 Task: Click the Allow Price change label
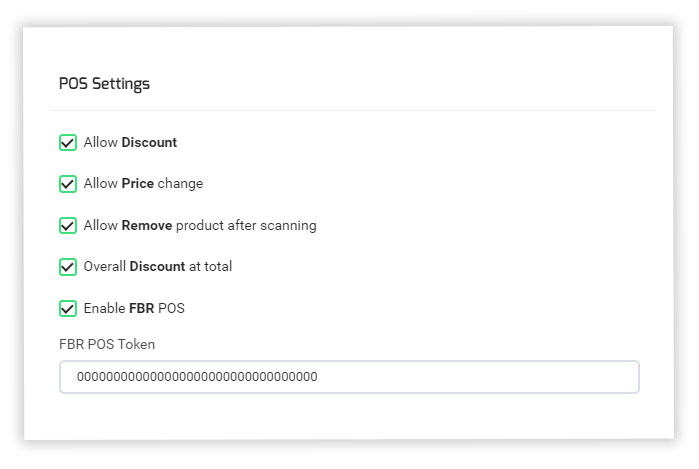pyautogui.click(x=143, y=184)
